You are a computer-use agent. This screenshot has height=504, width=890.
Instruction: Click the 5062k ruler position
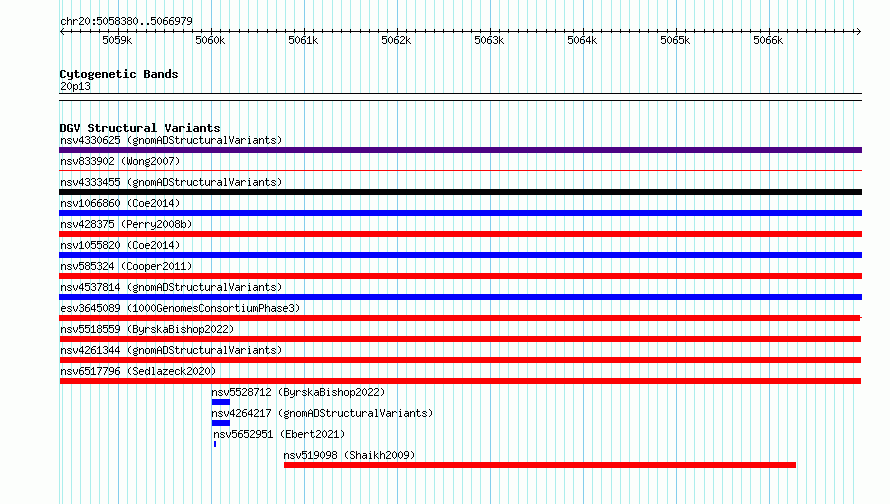[396, 40]
